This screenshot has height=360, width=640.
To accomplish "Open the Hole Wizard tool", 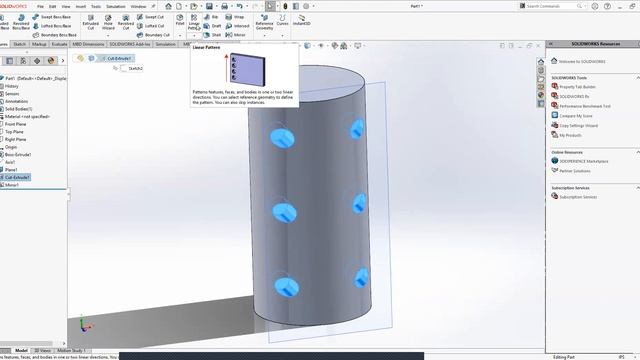I will [x=108, y=22].
